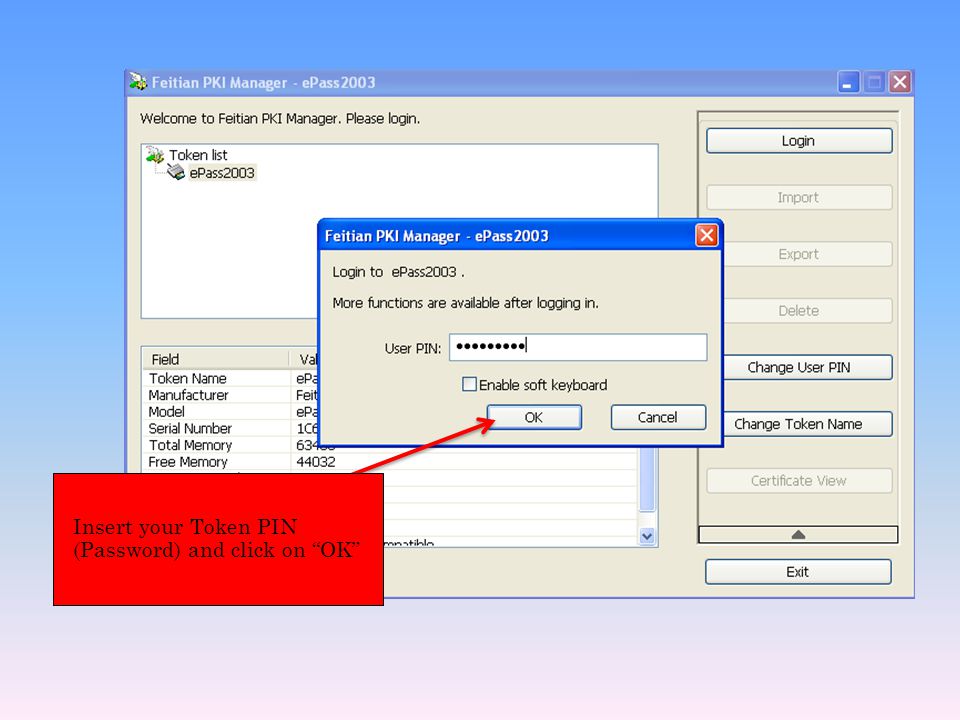Screen dimensions: 960x720
Task: Select the Token list root node
Action: (x=198, y=155)
